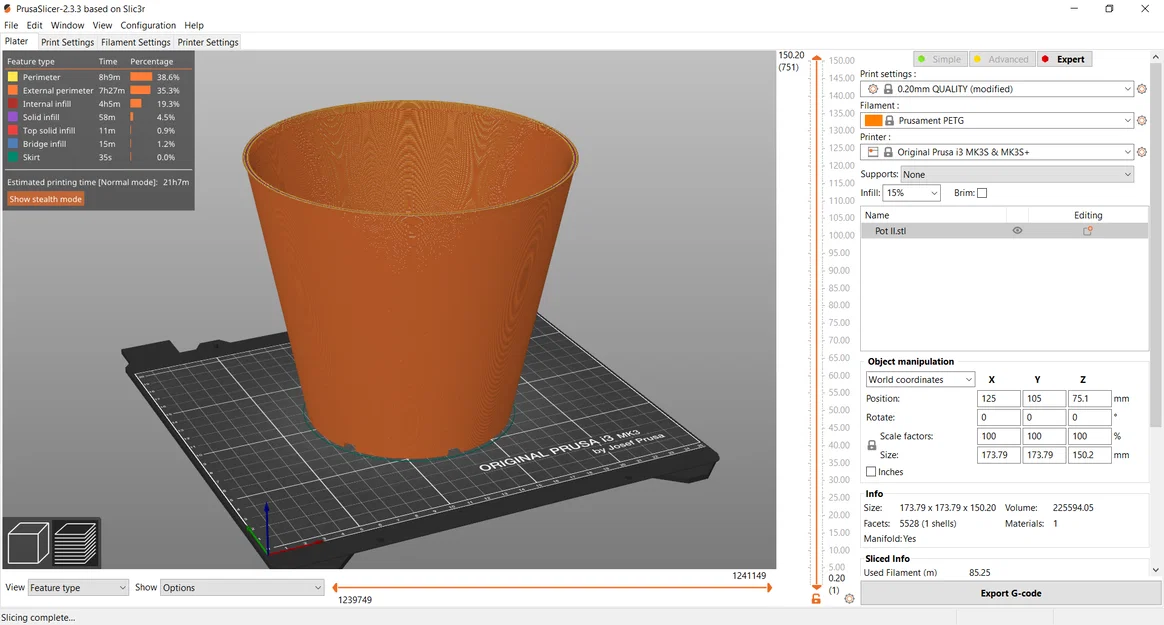Click the horizontal slider right thumb

(x=769, y=588)
